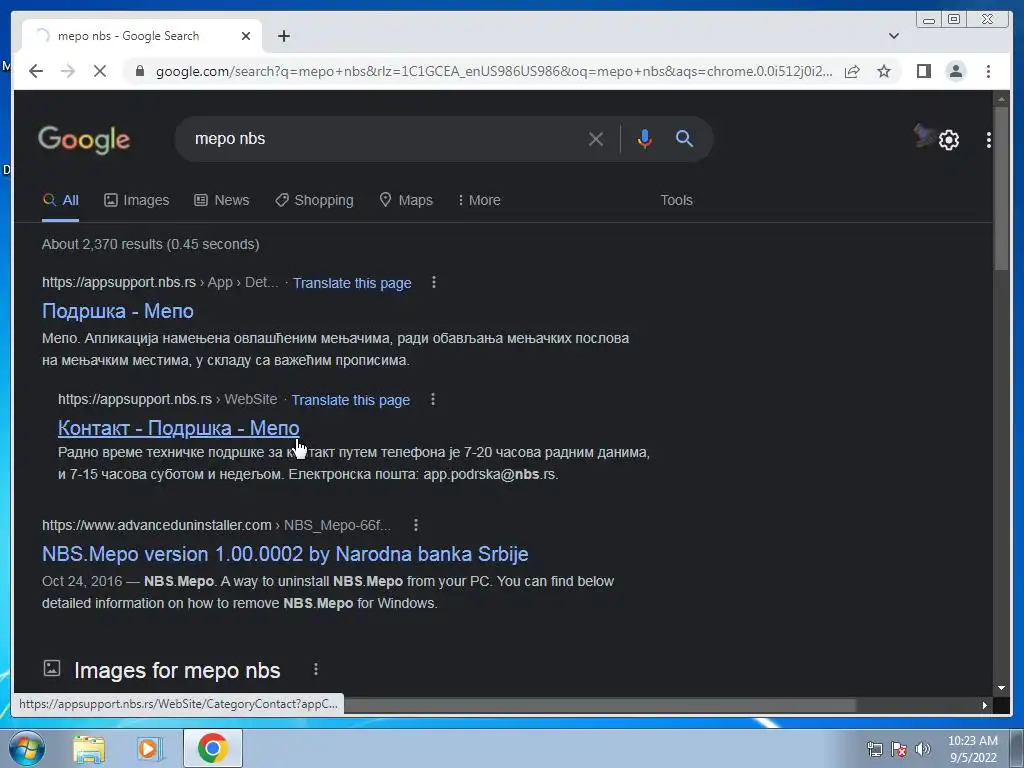Open Google apps menu dots
The width and height of the screenshot is (1024, 768).
coord(989,140)
